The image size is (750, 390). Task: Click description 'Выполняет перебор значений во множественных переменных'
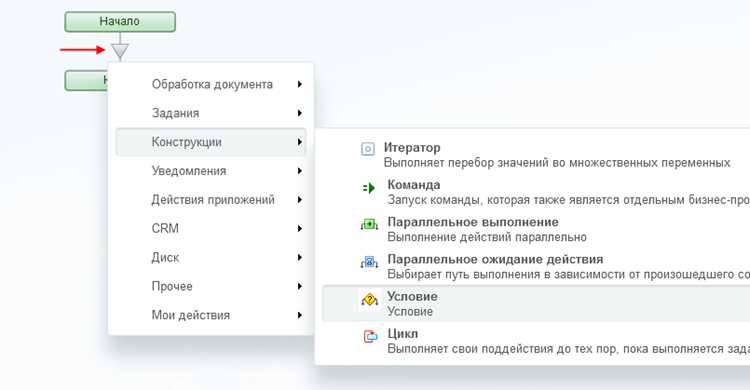coord(557,163)
